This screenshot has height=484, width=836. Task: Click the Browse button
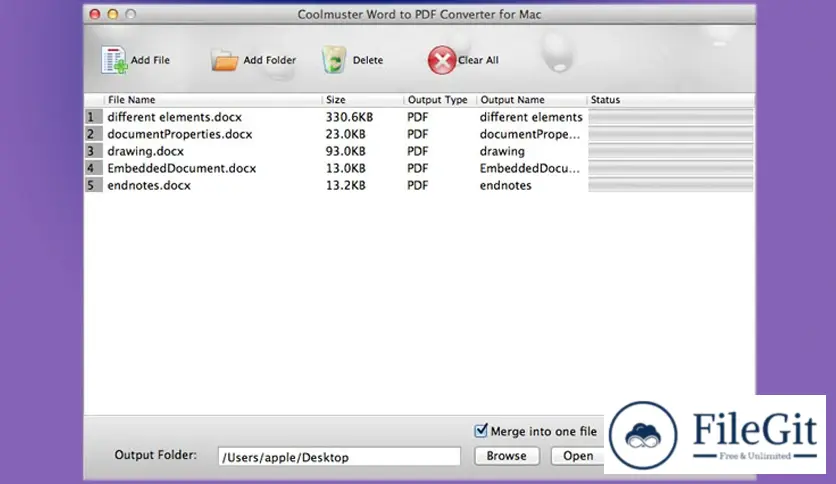point(507,456)
